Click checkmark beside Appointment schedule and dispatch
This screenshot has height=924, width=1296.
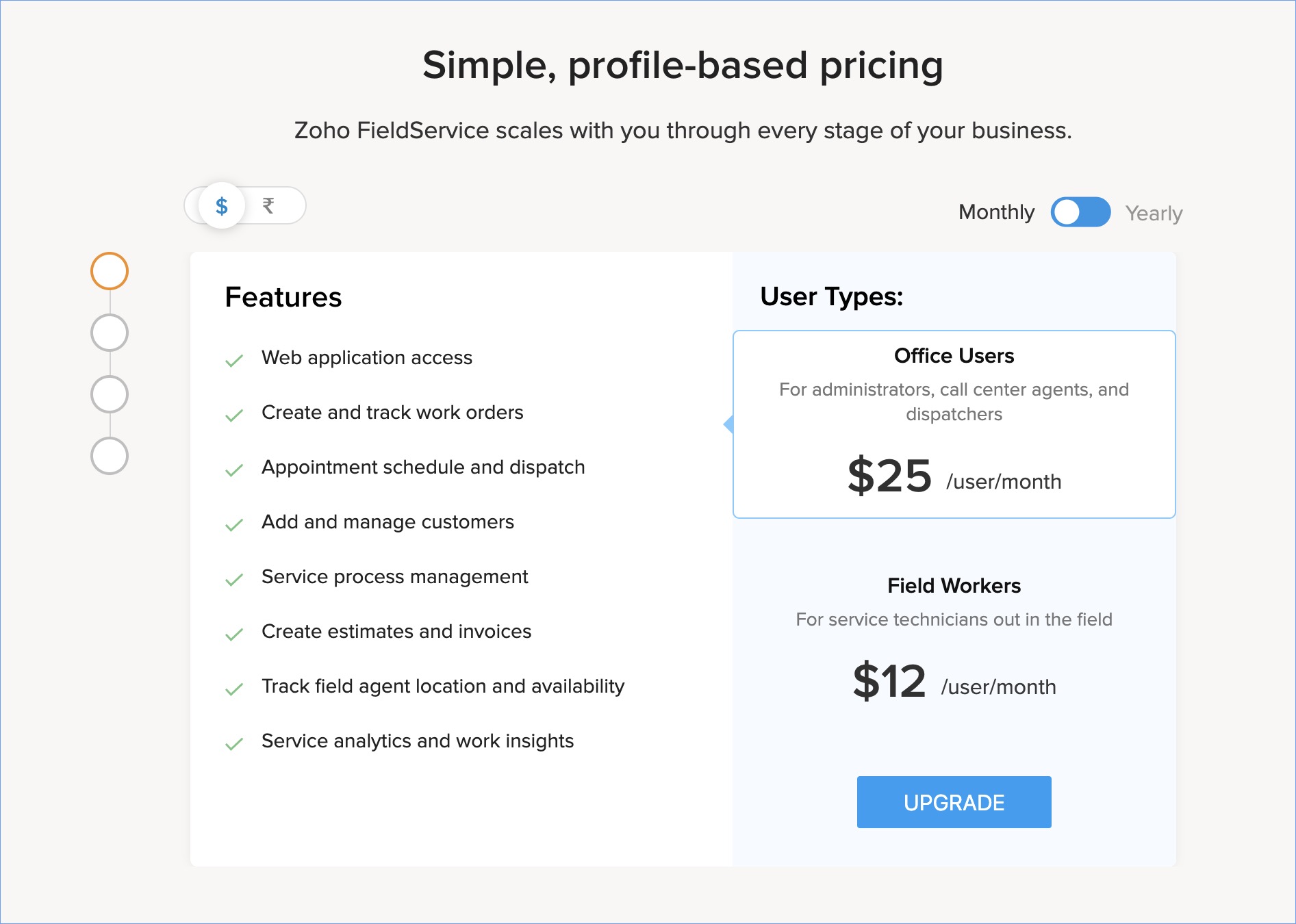(x=234, y=470)
